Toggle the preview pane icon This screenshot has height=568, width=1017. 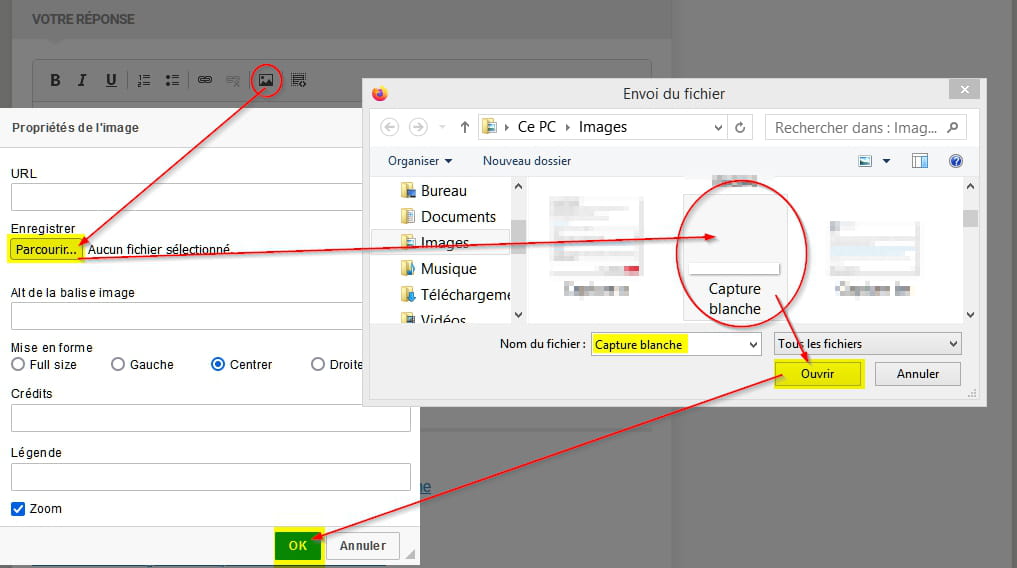coord(920,161)
